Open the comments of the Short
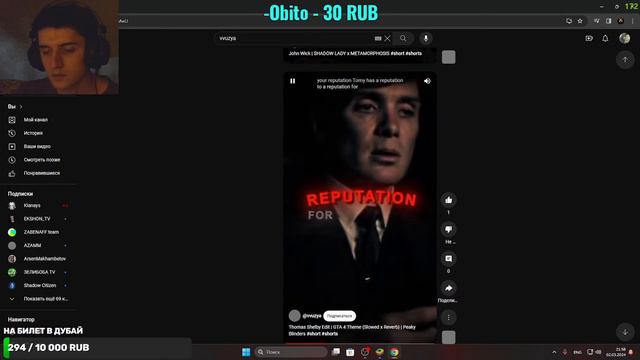Image resolution: width=640 pixels, height=360 pixels. (449, 259)
